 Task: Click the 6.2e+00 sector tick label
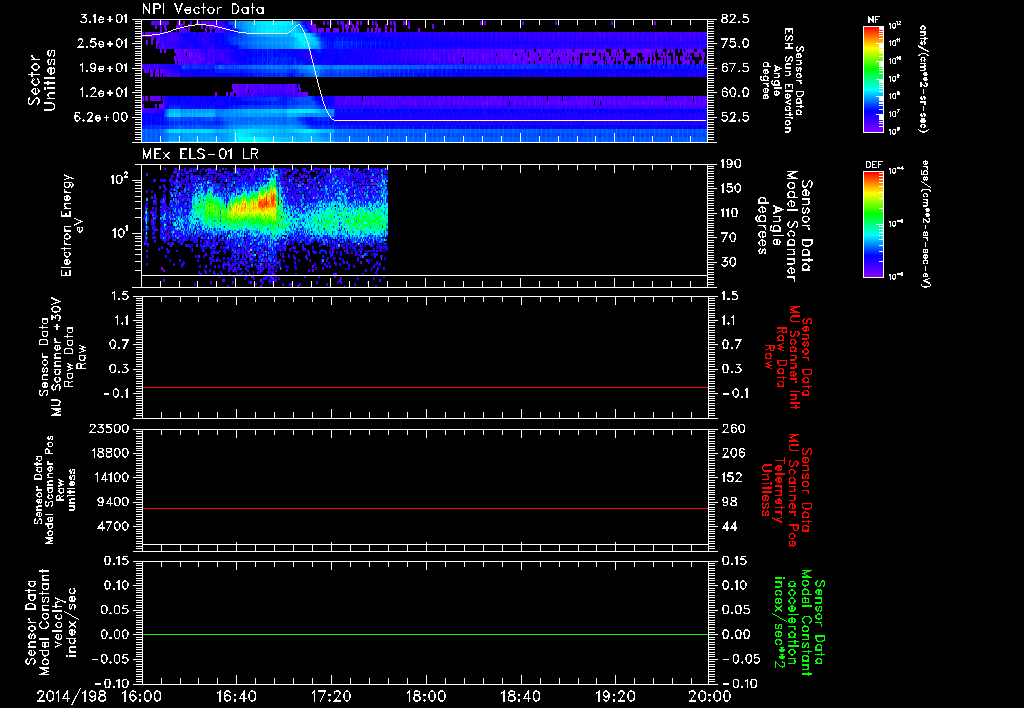point(103,117)
